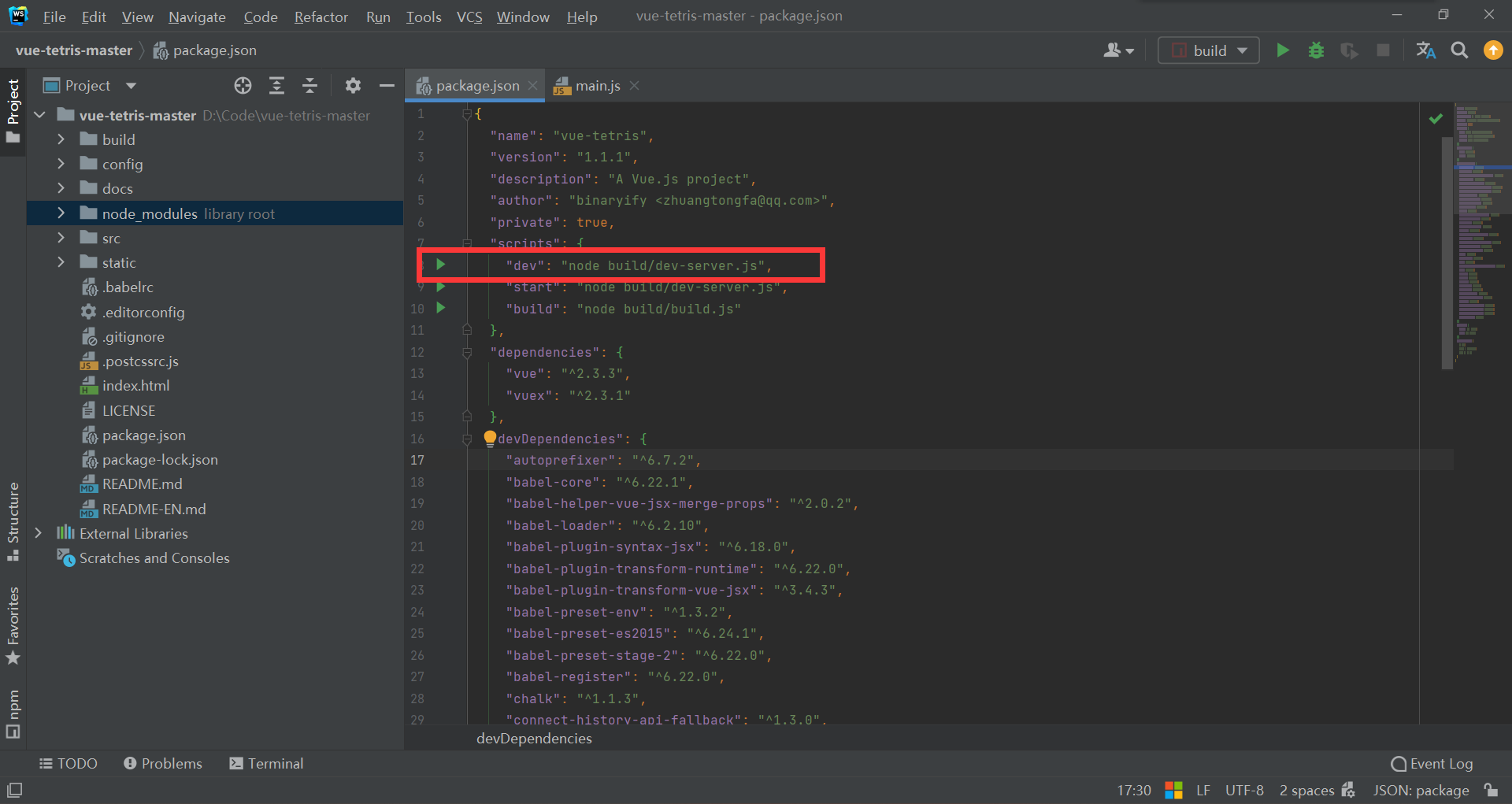
Task: Toggle the Structure tool window
Action: pos(13,521)
